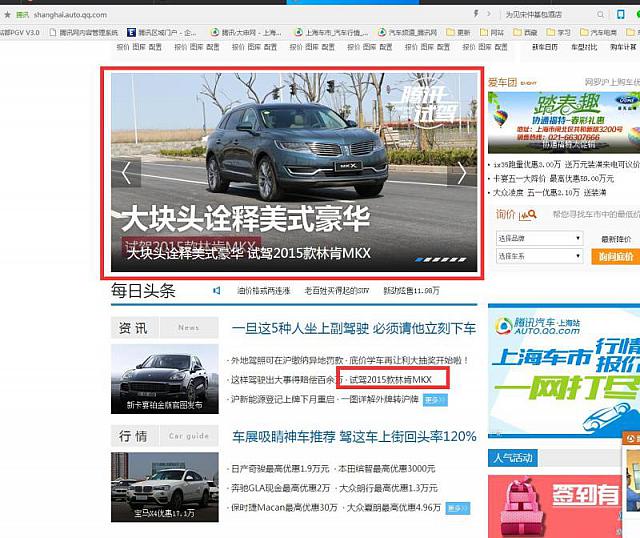640x538 pixels.
Task: Select the 资讯 section tab
Action: click(x=133, y=328)
